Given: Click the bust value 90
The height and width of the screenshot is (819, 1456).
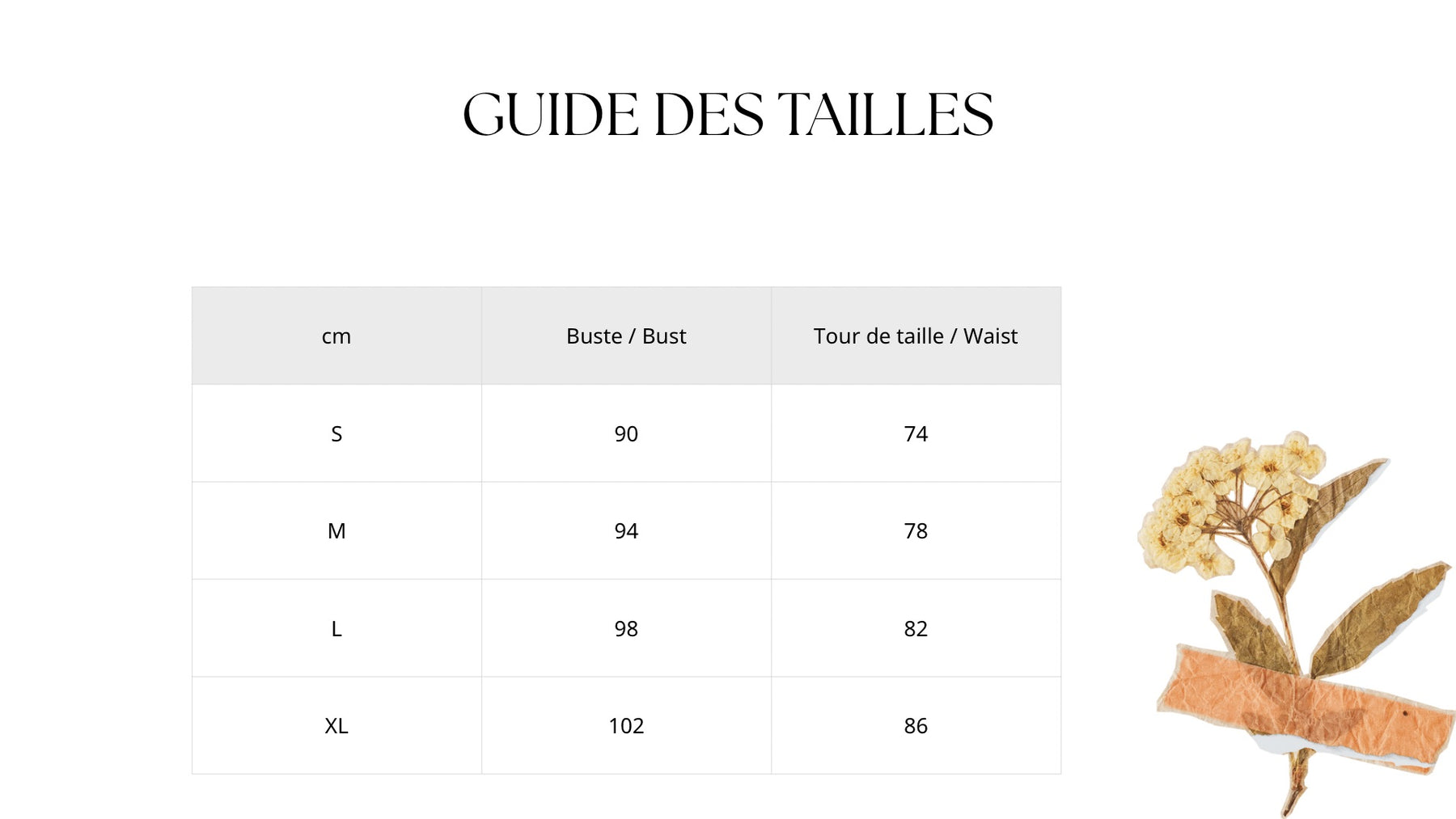Looking at the screenshot, I should 626,434.
